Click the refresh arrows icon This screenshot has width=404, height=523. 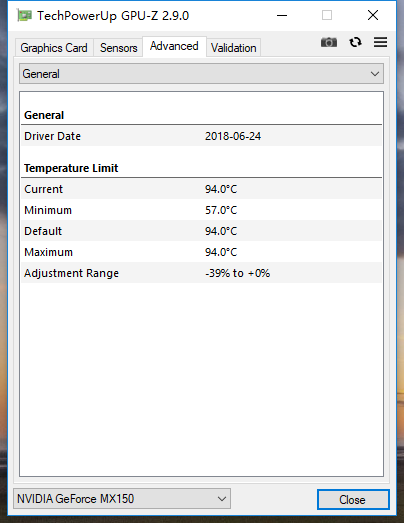pos(355,42)
